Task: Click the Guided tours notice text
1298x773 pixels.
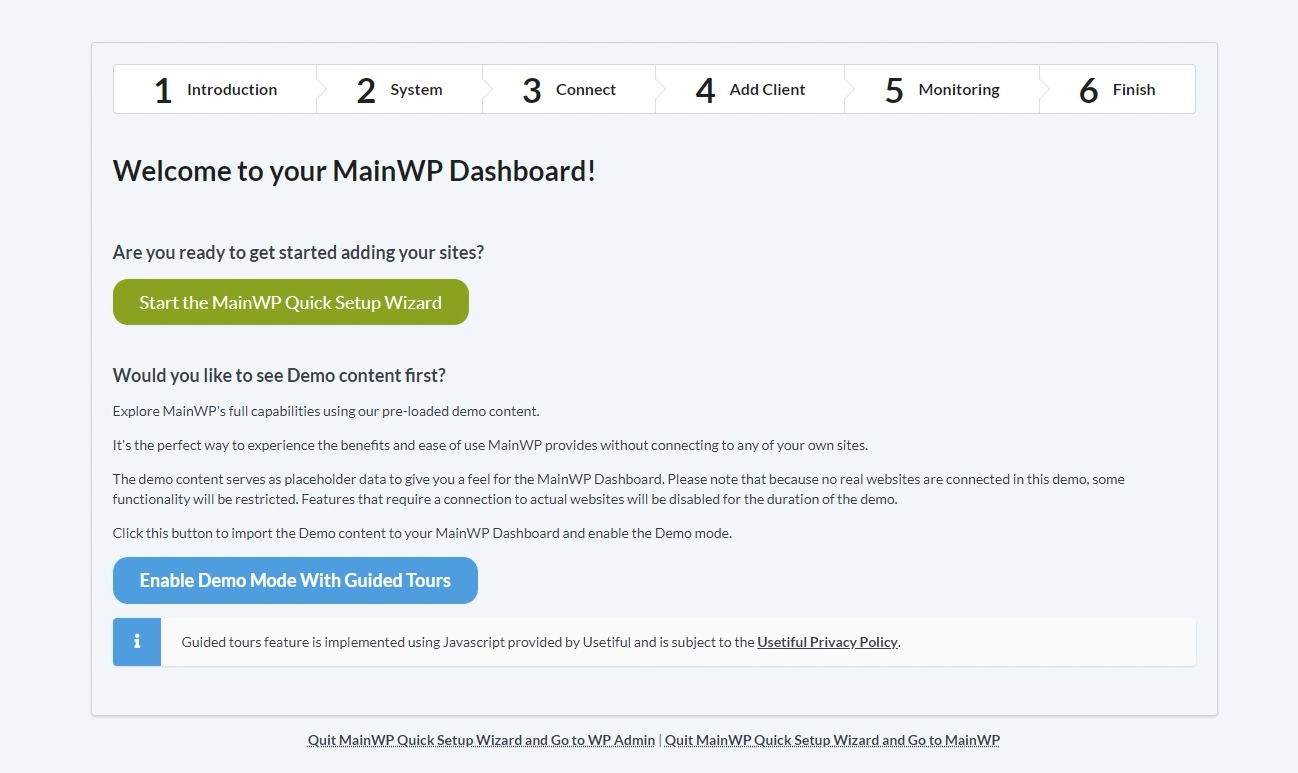Action: pos(541,642)
